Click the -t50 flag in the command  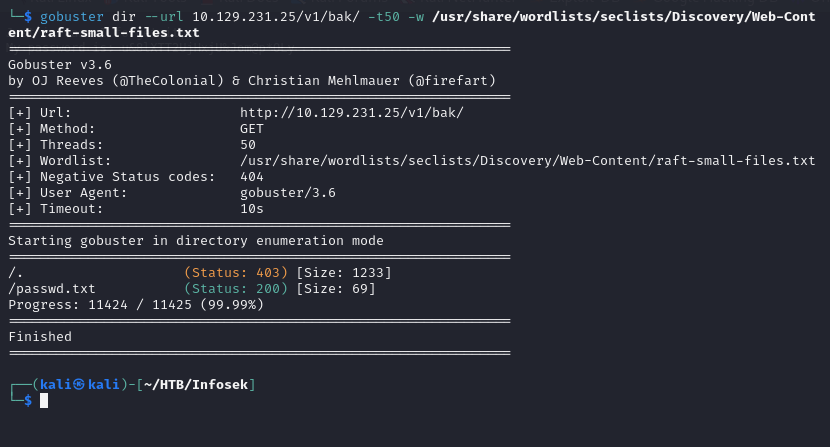tap(384, 17)
